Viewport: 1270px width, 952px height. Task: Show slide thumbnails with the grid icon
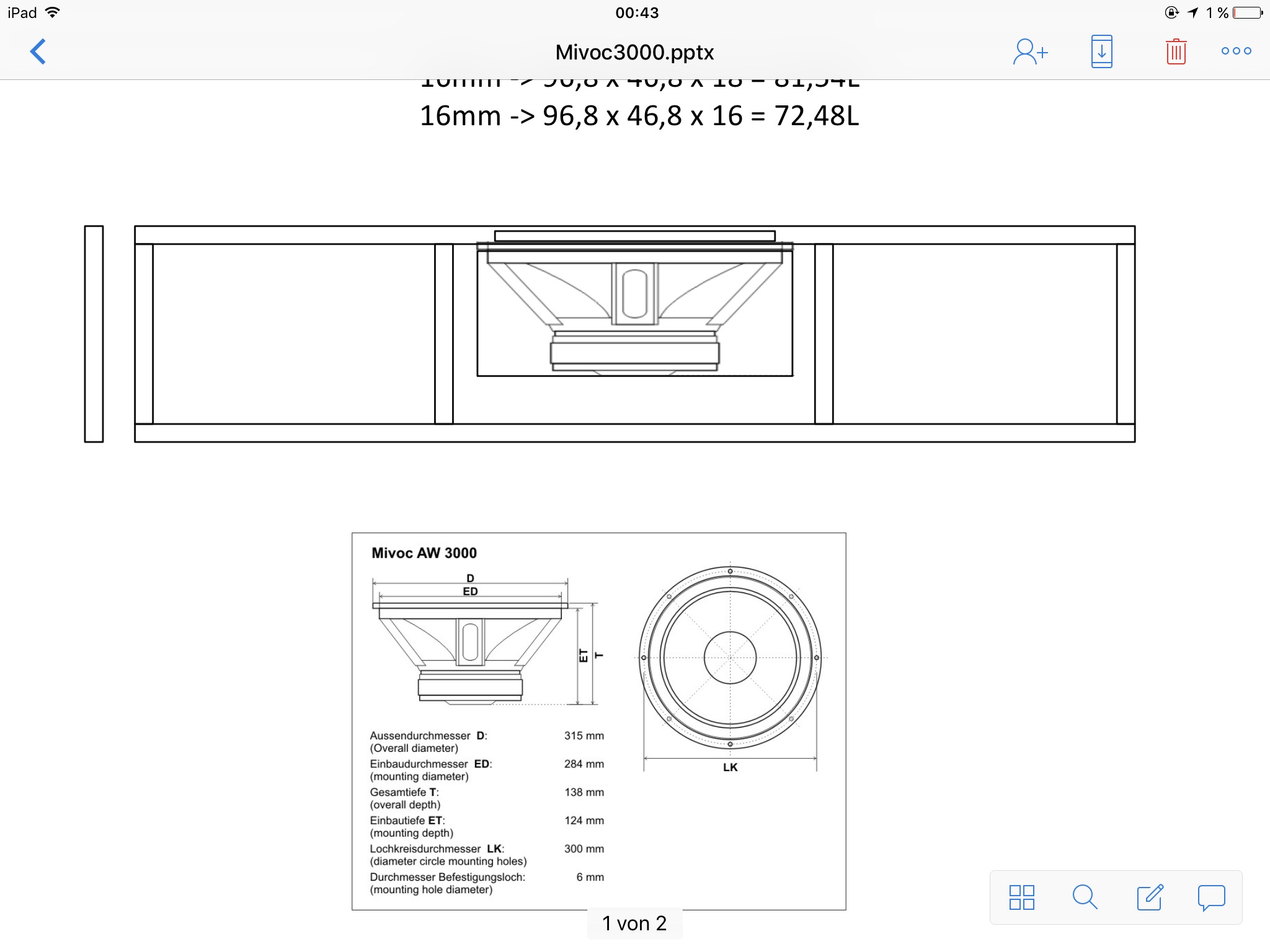click(x=1021, y=897)
